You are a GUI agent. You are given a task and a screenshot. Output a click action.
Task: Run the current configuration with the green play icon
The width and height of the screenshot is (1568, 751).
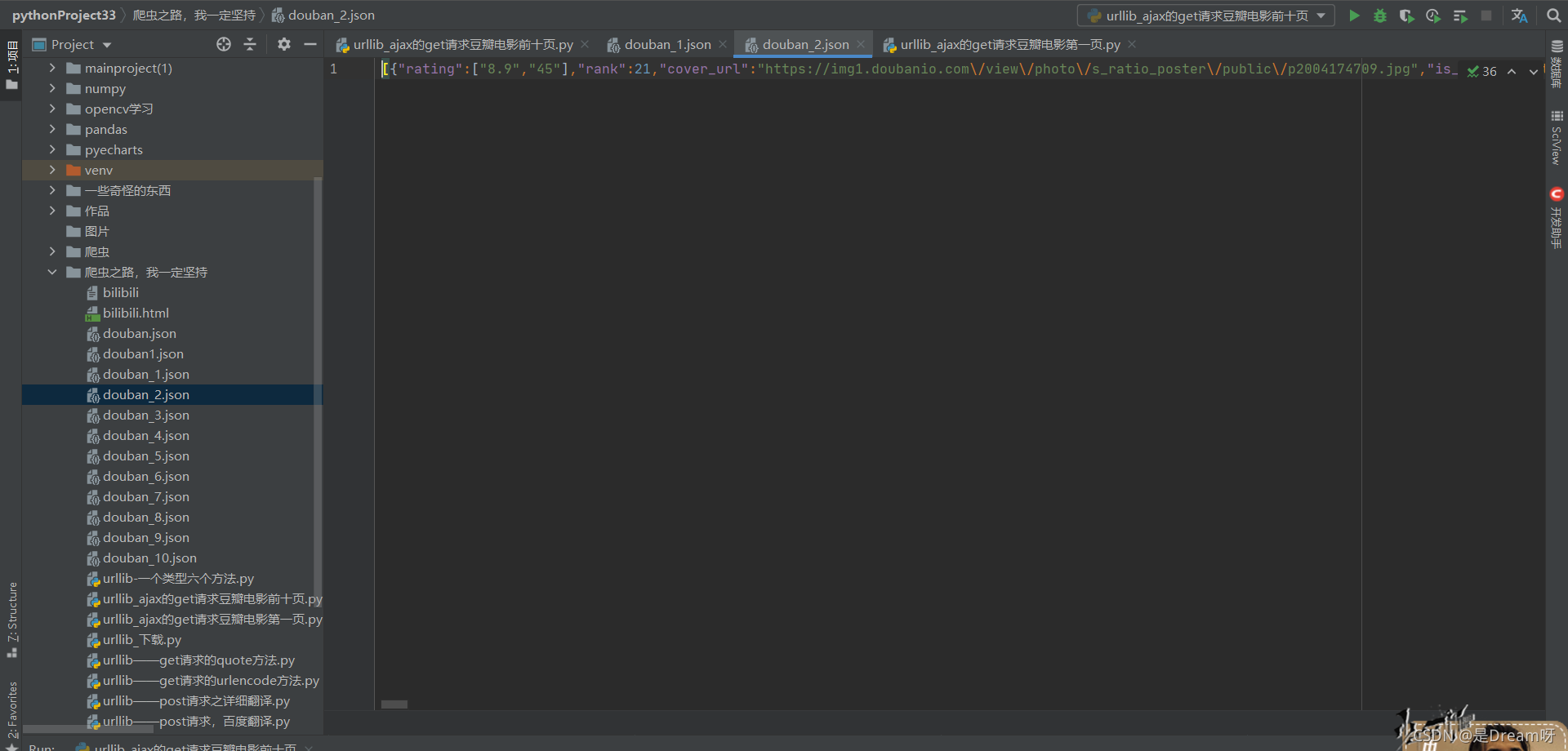coord(1354,16)
